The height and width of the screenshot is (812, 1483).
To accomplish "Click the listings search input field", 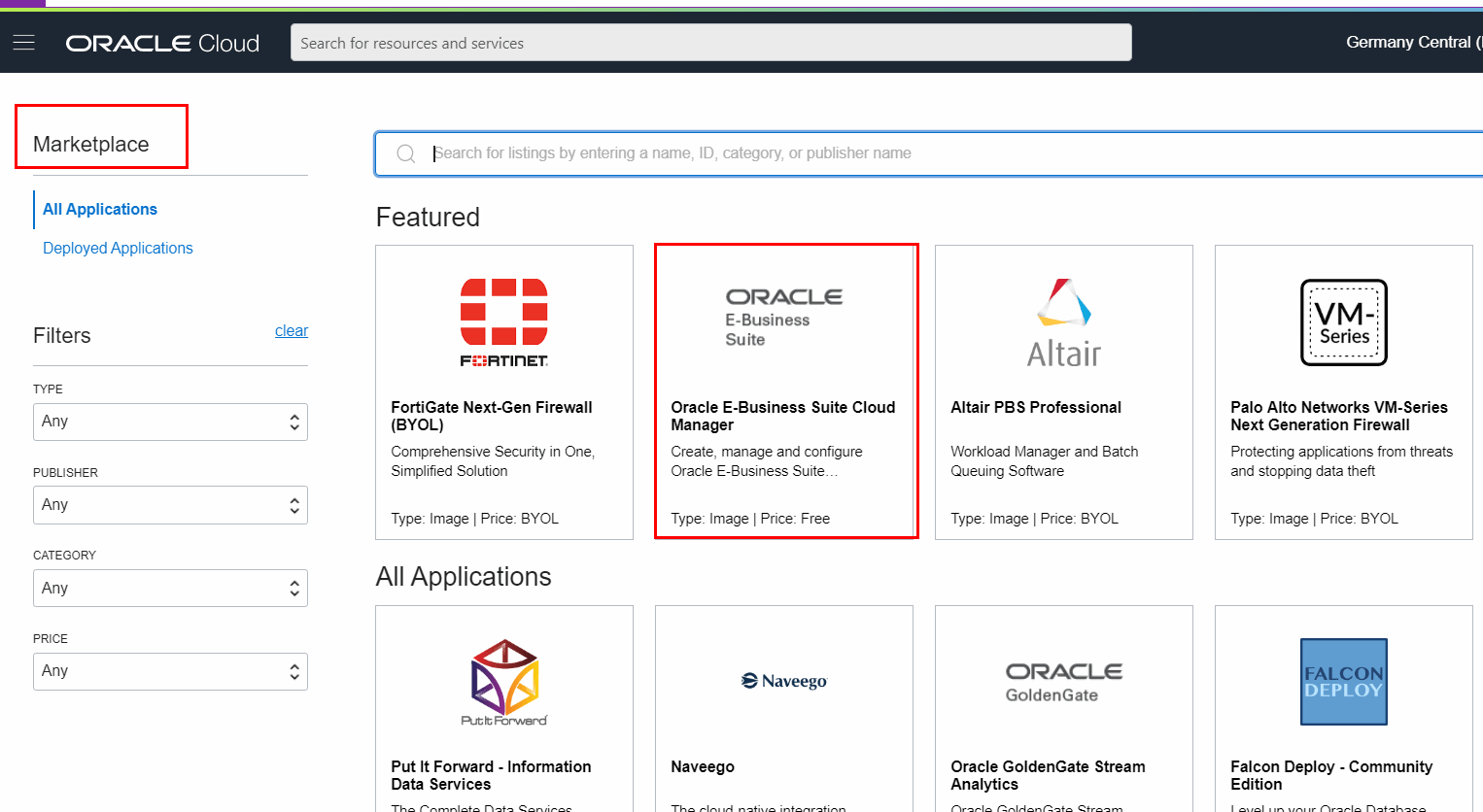I will [x=777, y=152].
